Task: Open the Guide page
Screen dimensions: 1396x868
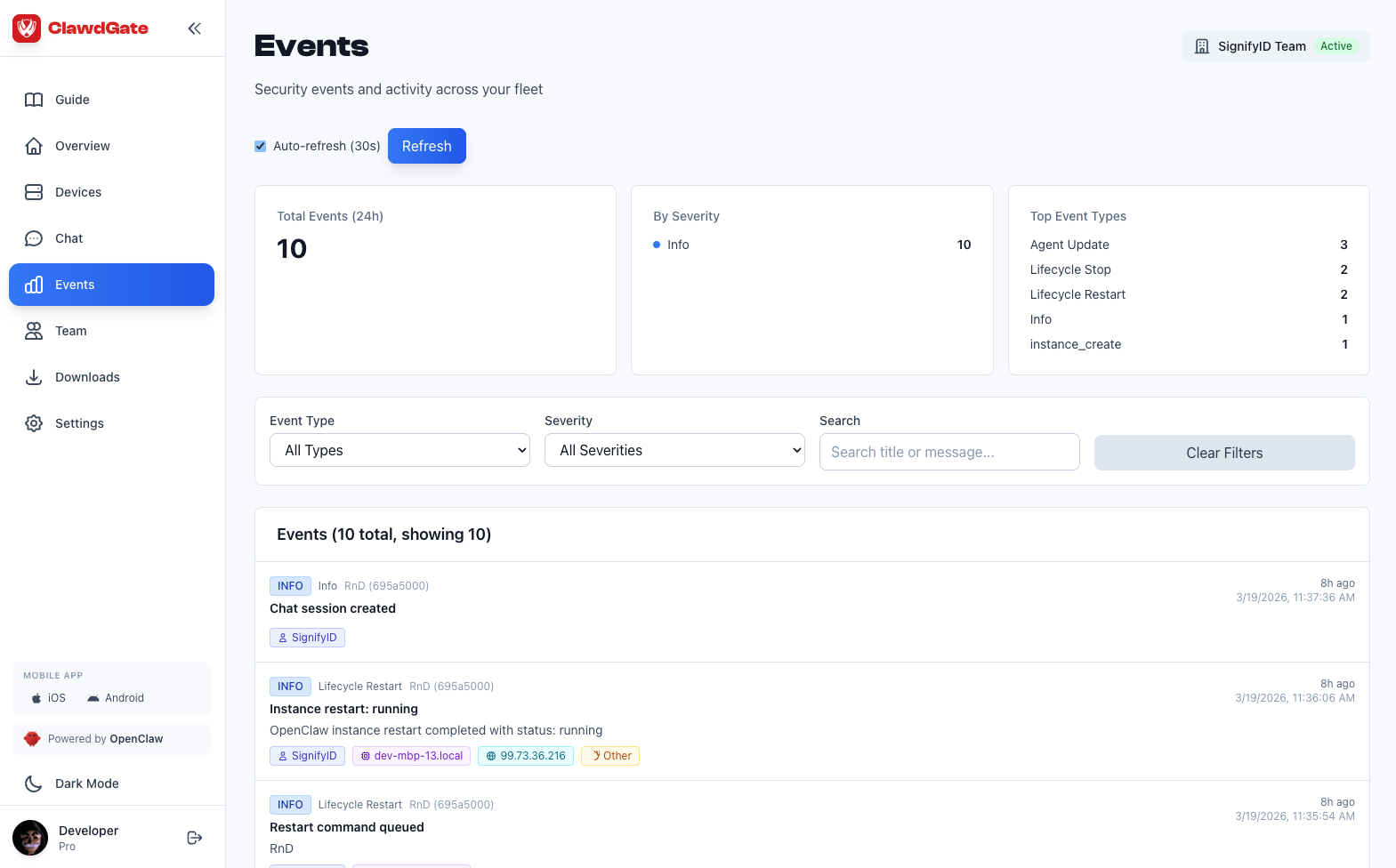Action: 111,100
